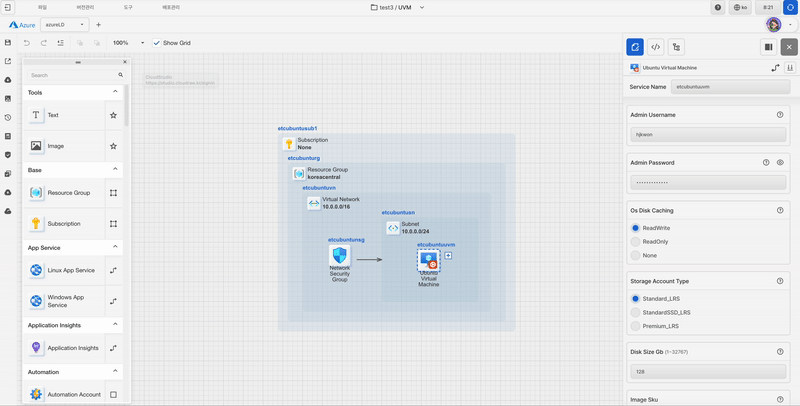800x406 pixels.
Task: Select None for Os Disk Caching
Action: point(635,256)
